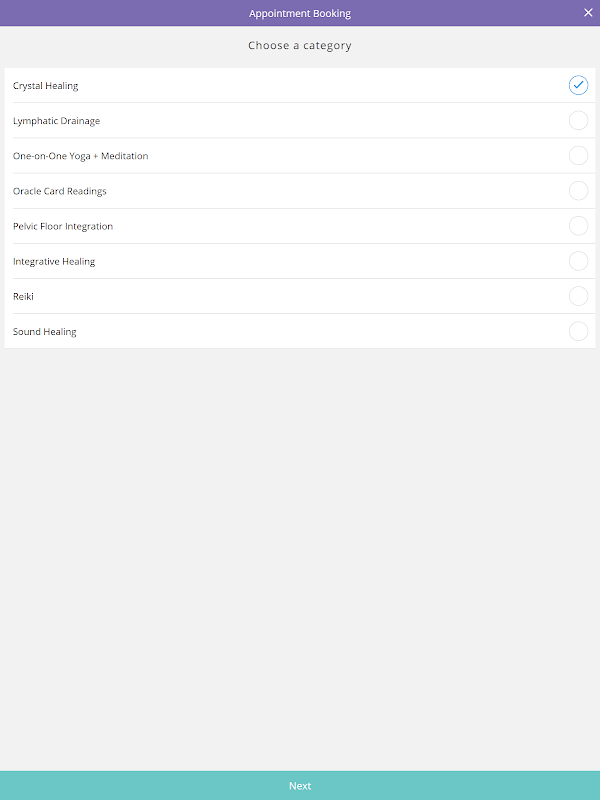Click the Appointment Booking title text
This screenshot has height=800, width=600.
coord(300,13)
